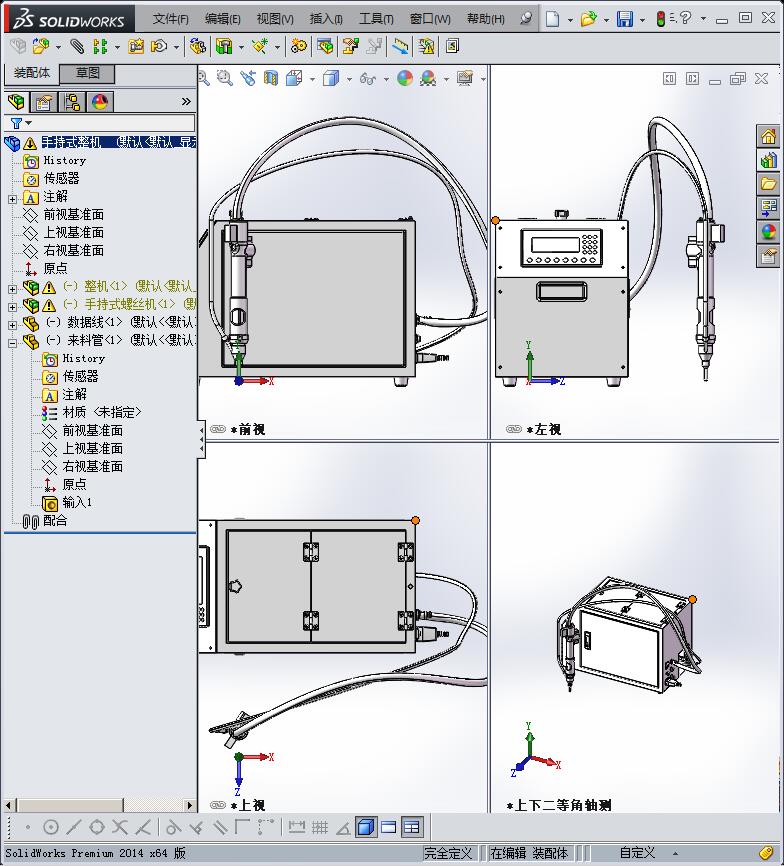Viewport: 784px width, 866px height.
Task: Click the Clearance Verification warning icon
Action: pos(426,46)
